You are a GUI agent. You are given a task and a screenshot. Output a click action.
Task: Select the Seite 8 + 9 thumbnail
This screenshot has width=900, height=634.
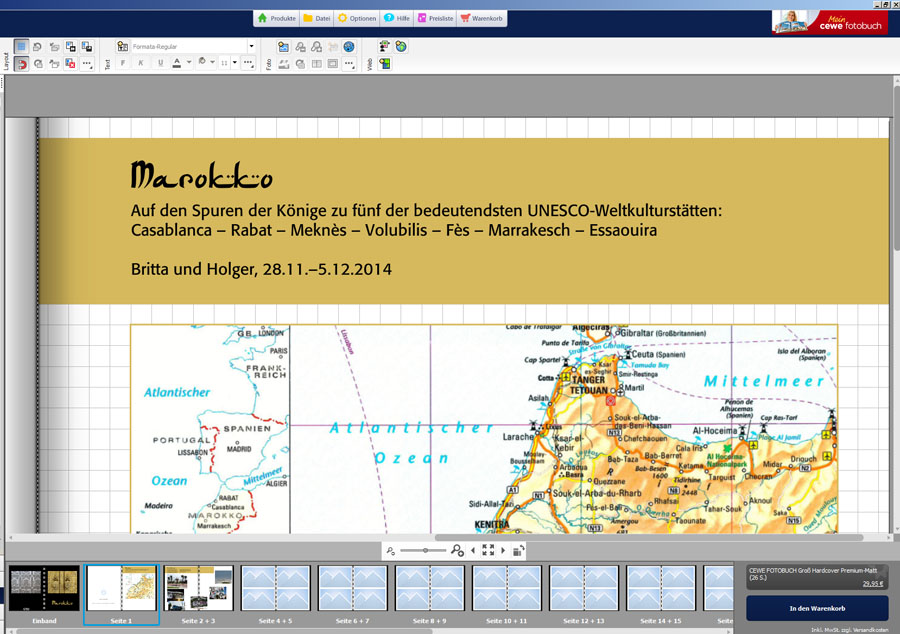[x=429, y=588]
